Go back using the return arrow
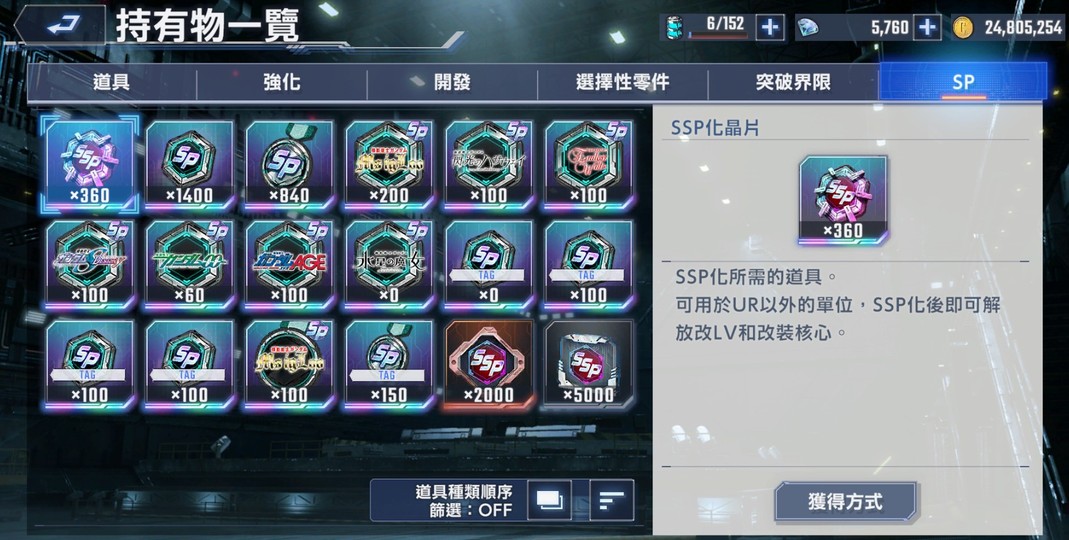The width and height of the screenshot is (1069, 540). point(61,26)
